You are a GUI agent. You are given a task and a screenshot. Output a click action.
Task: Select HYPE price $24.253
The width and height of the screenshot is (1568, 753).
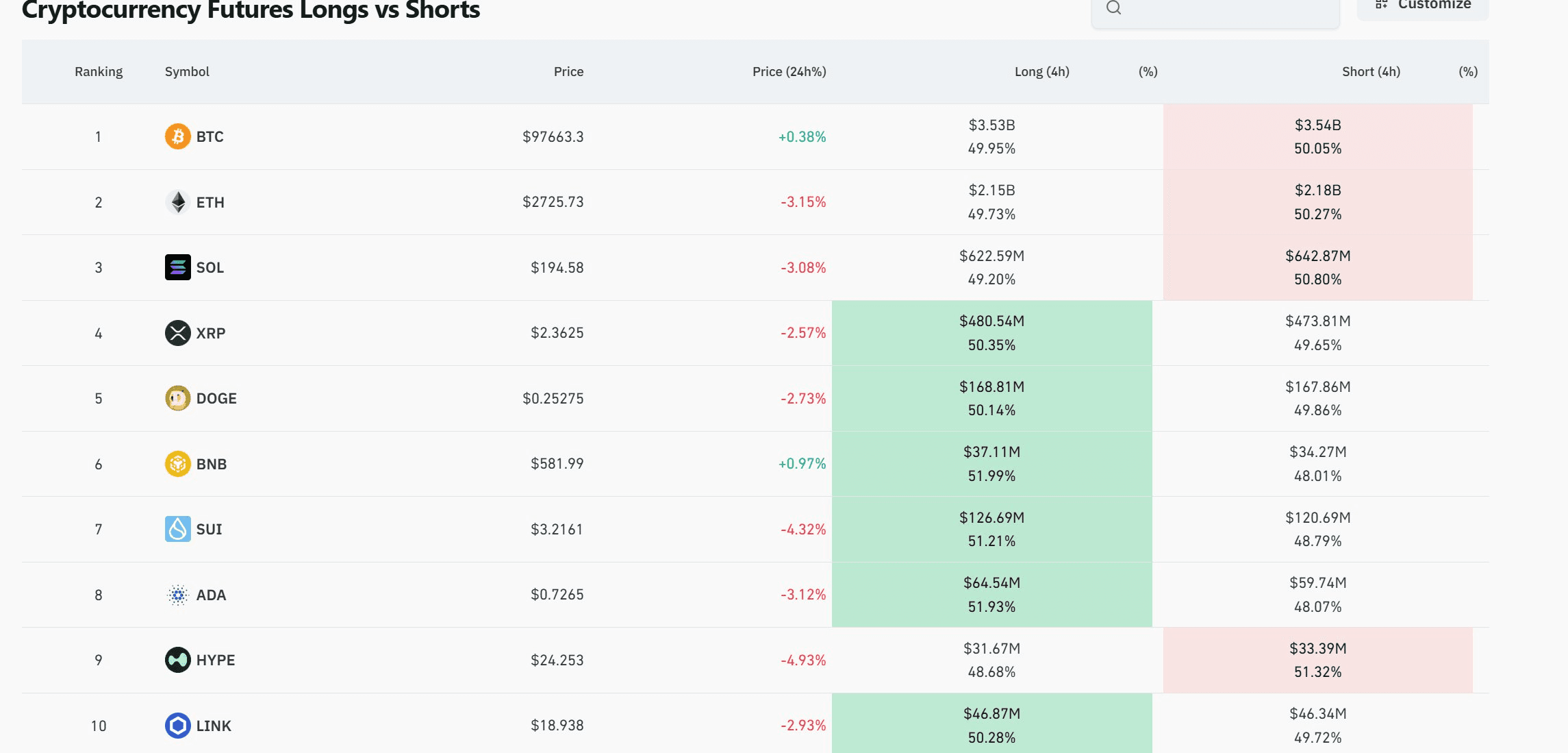coord(557,660)
